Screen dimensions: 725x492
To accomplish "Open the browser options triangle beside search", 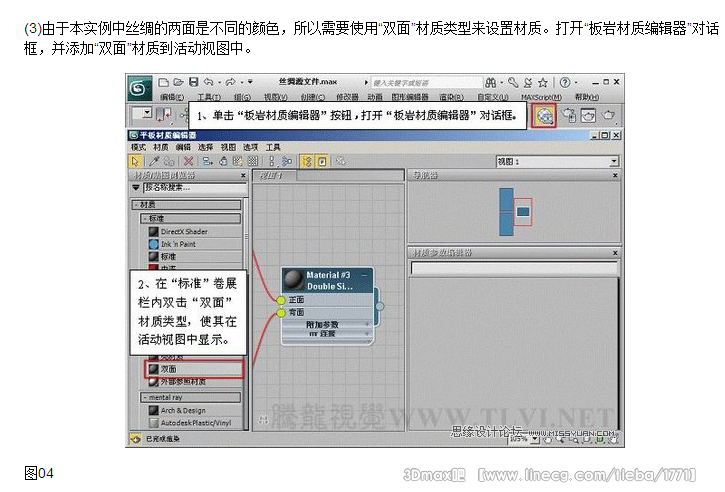I will (x=135, y=187).
